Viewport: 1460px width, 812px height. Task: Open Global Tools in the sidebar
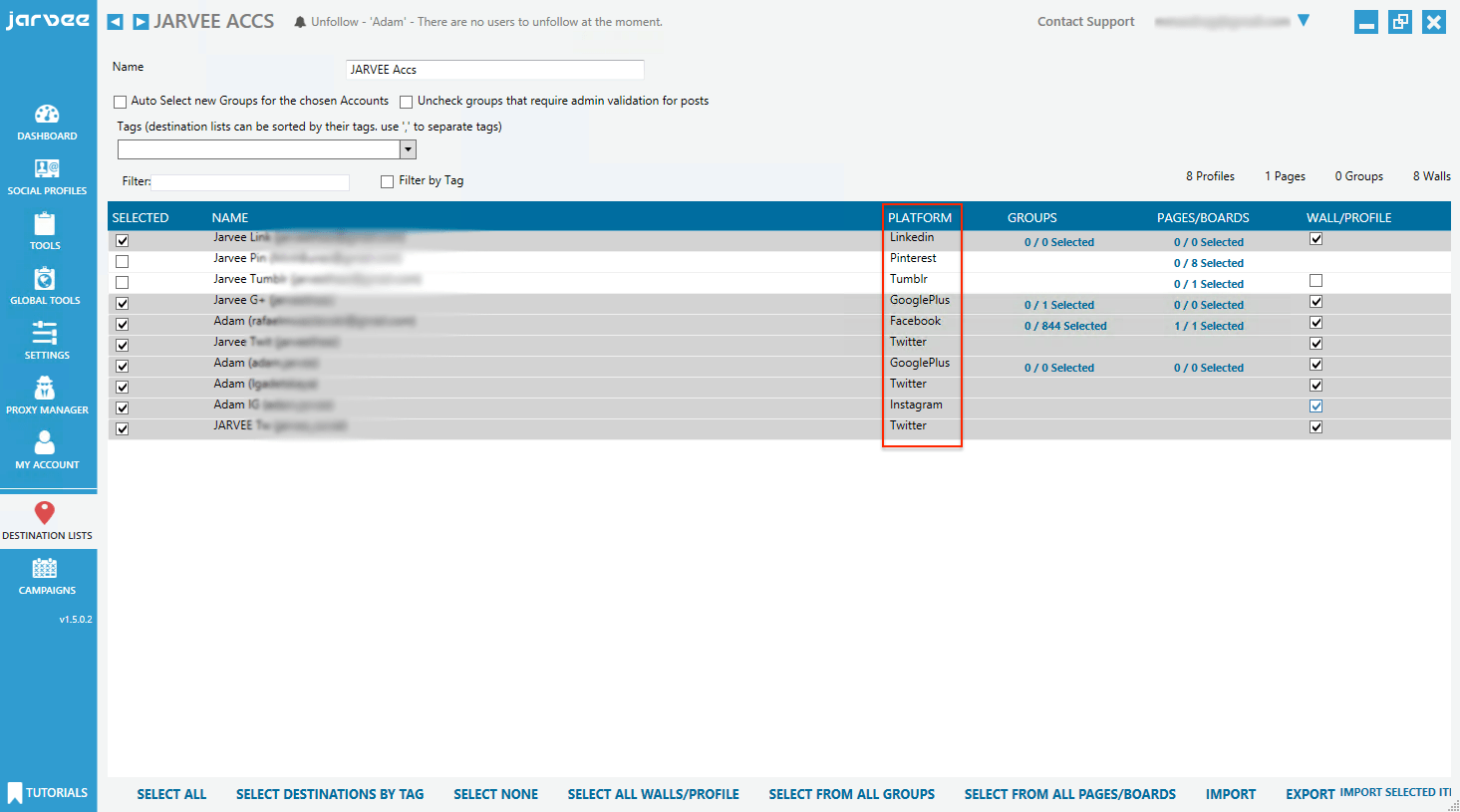coord(45,286)
